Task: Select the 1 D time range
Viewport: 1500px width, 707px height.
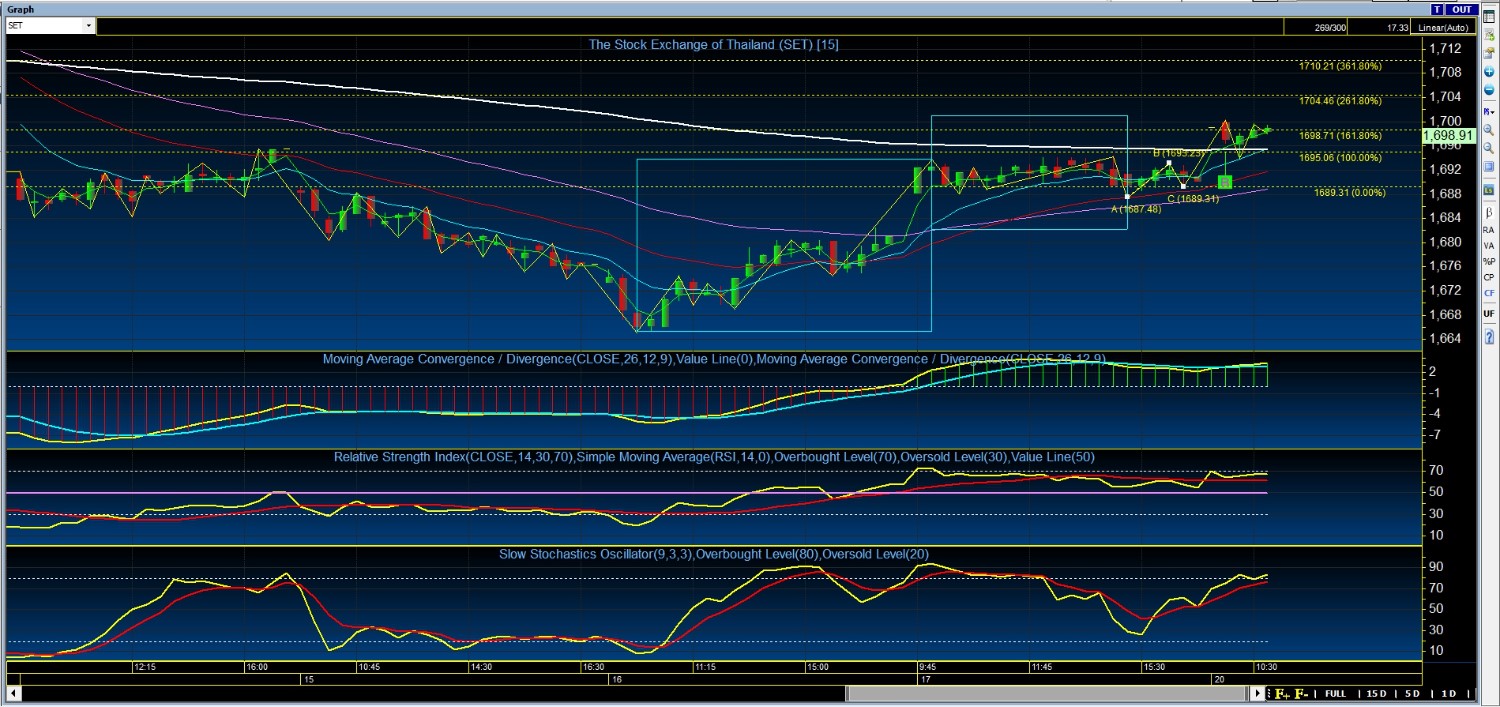Action: pyautogui.click(x=1448, y=694)
